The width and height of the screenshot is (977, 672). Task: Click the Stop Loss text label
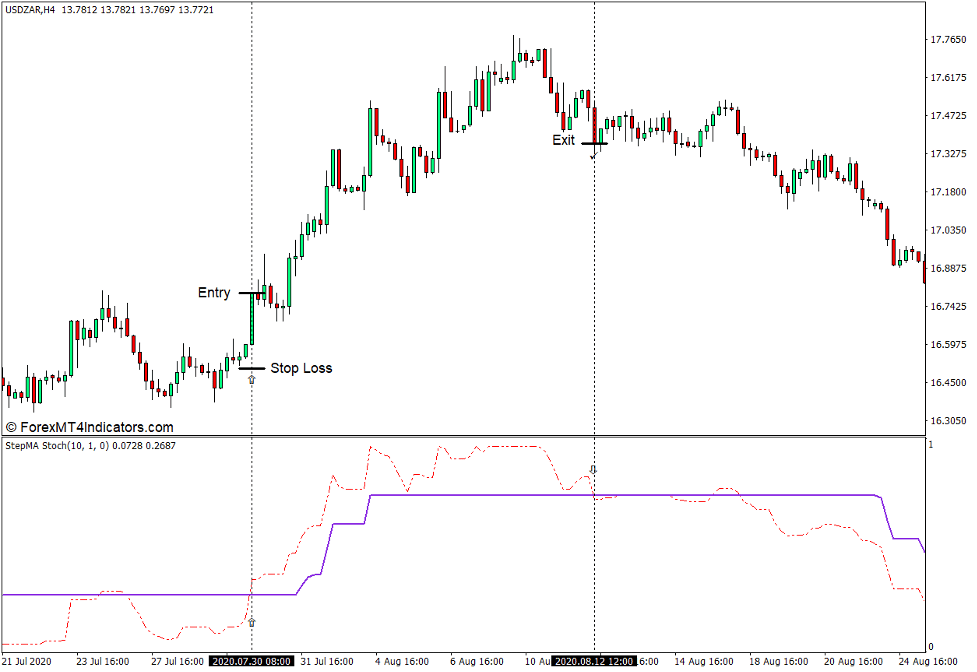(x=302, y=368)
